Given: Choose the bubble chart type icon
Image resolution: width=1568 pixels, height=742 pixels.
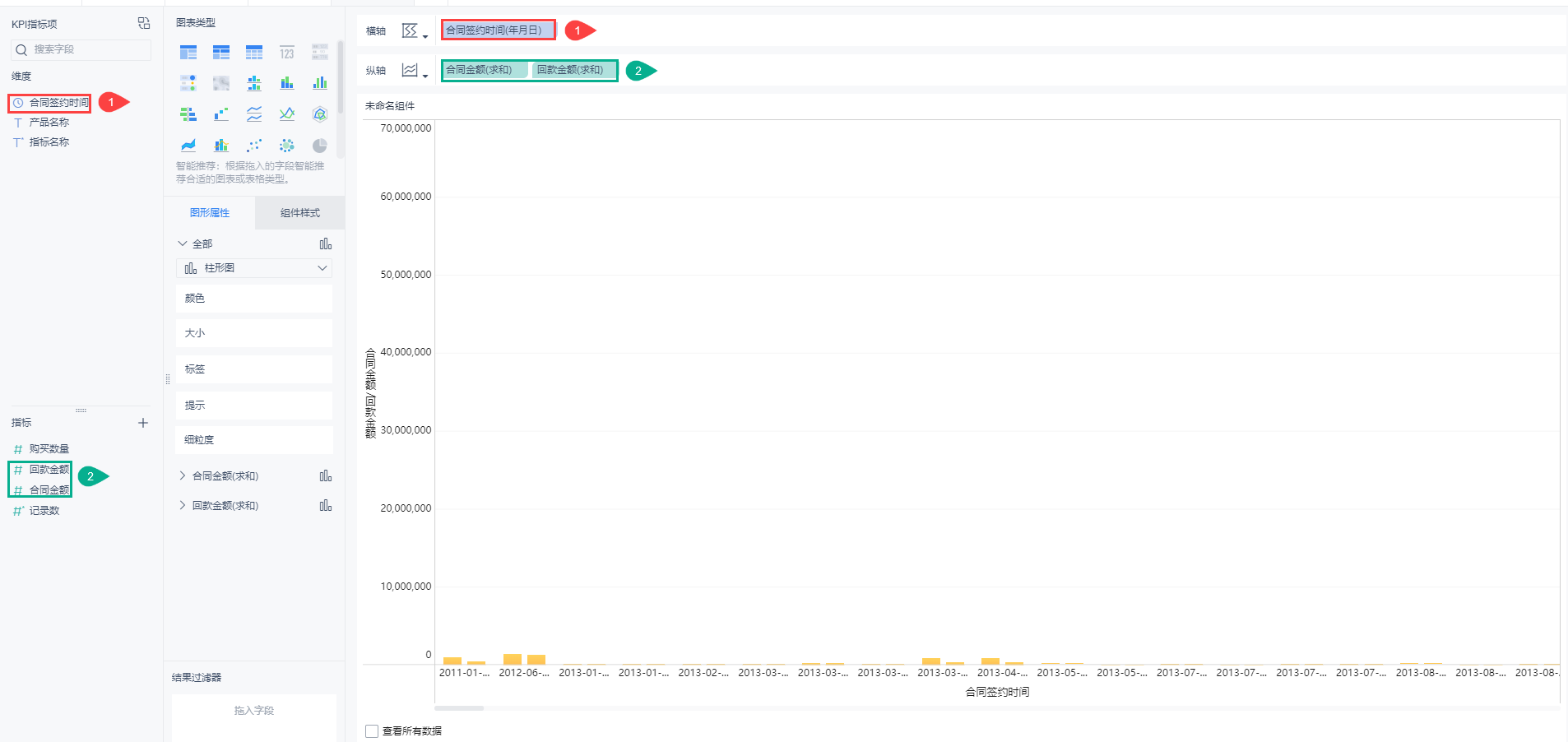Looking at the screenshot, I should click(x=286, y=146).
